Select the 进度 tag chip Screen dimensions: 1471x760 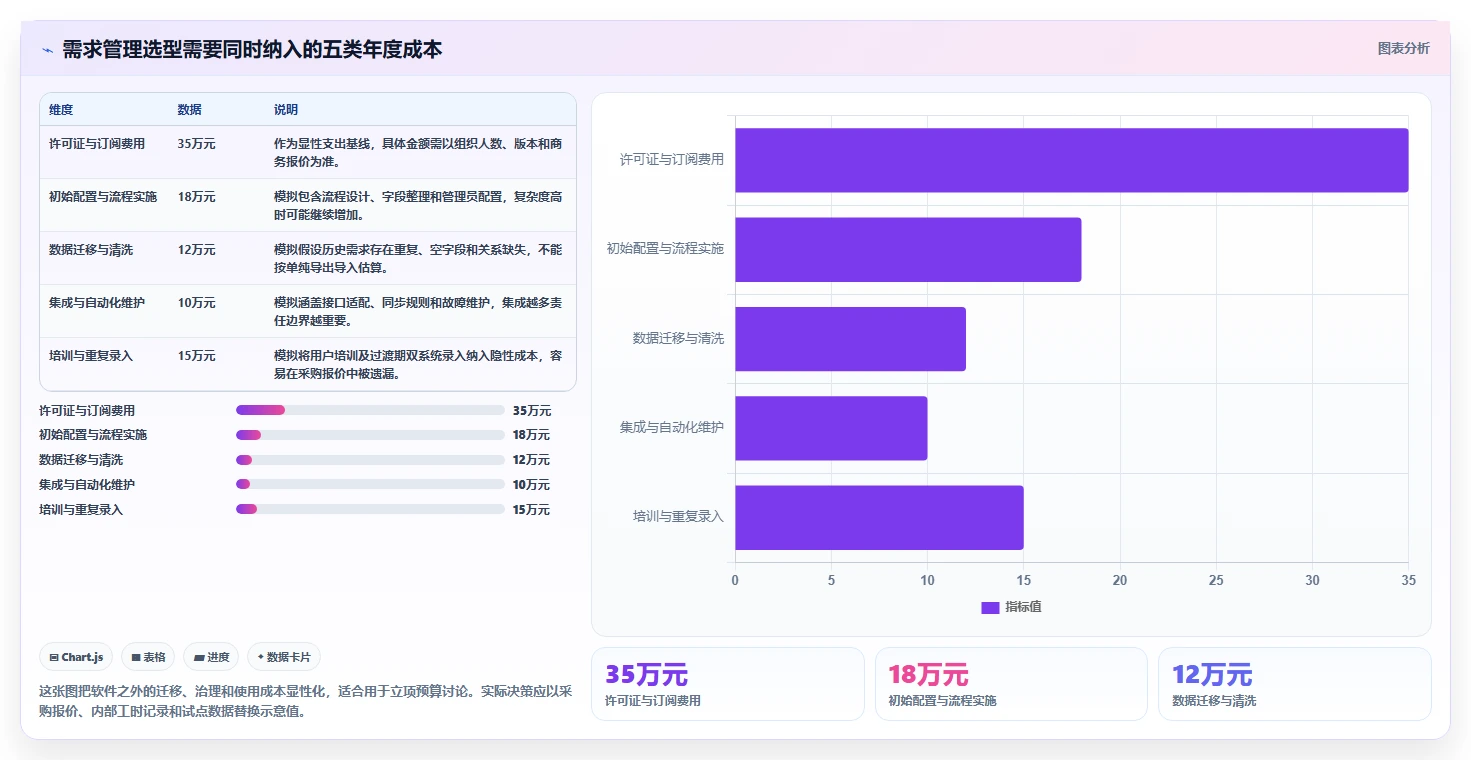[211, 657]
